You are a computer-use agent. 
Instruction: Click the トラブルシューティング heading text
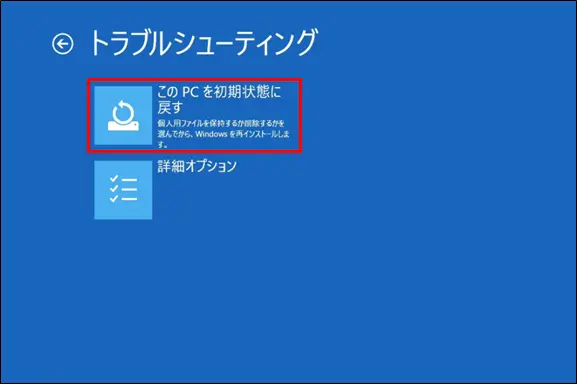click(203, 43)
